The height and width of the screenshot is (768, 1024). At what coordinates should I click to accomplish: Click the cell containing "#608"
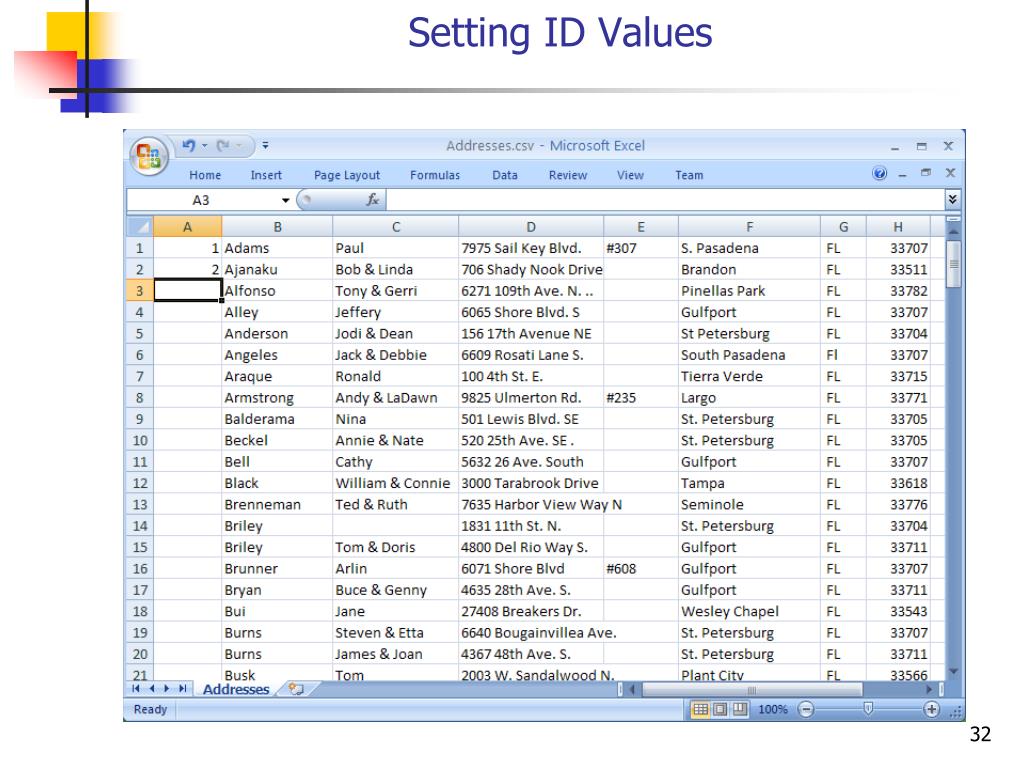pos(641,569)
